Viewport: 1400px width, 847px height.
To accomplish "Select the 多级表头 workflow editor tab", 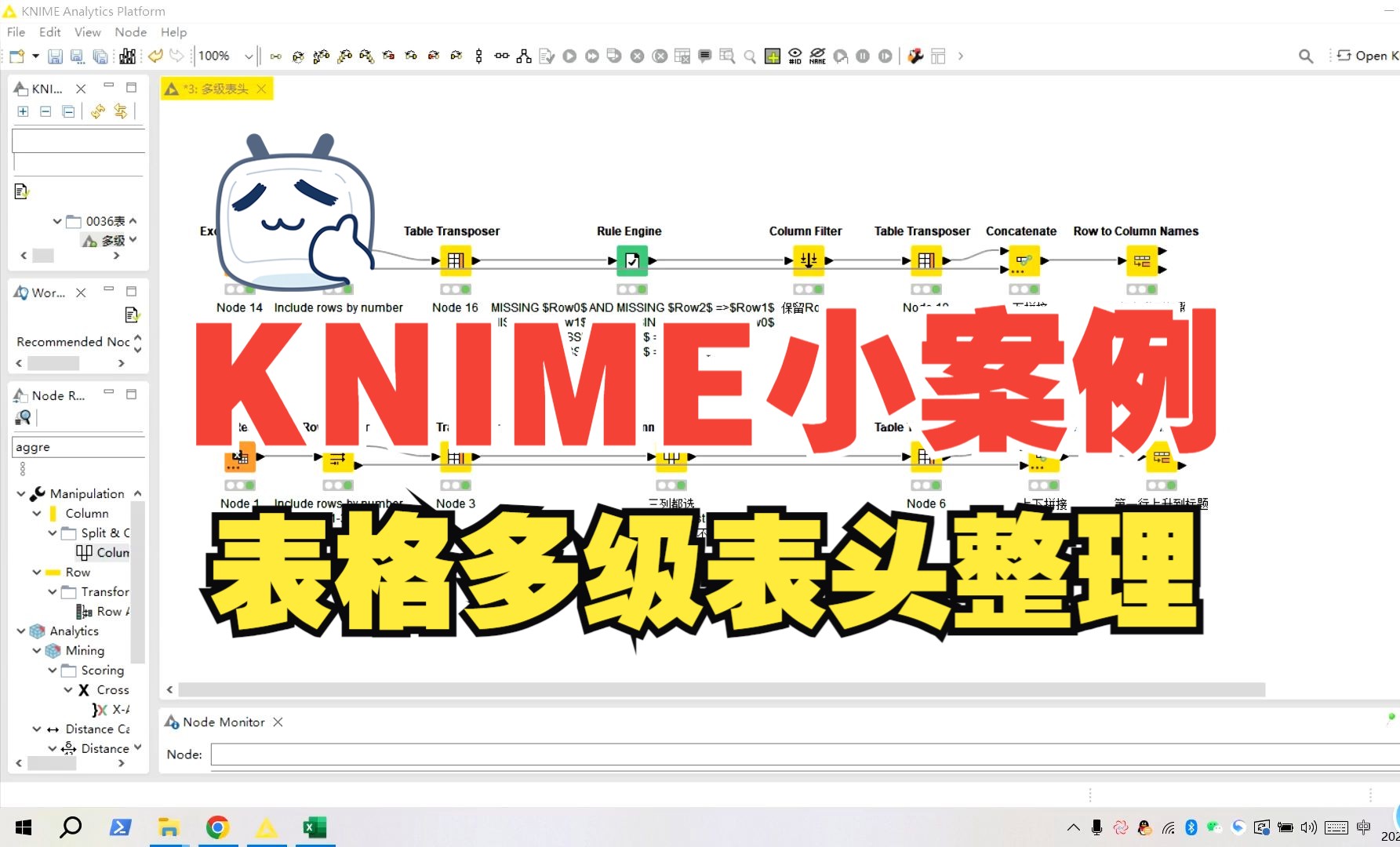I will [x=216, y=89].
